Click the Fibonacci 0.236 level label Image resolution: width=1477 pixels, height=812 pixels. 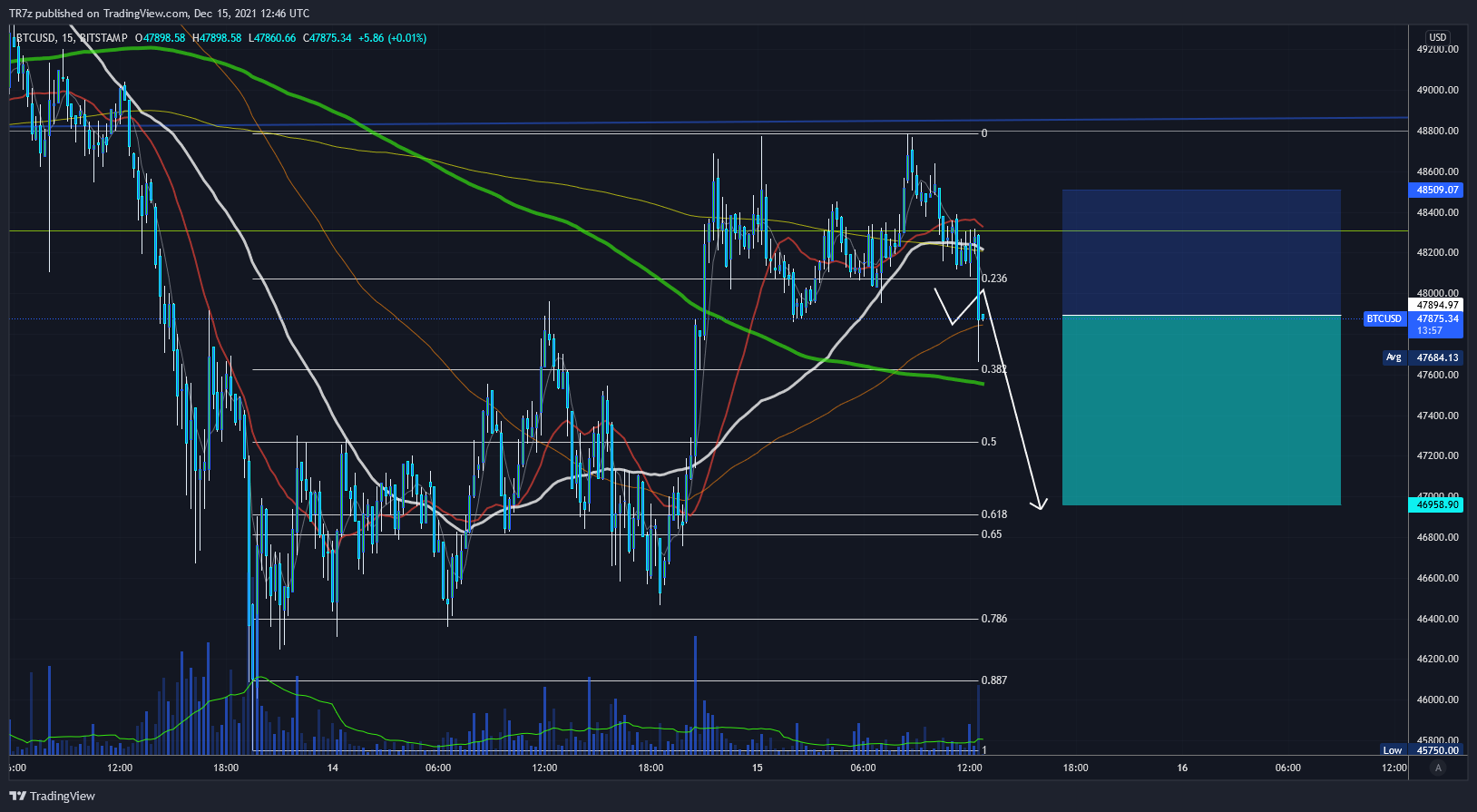(994, 279)
